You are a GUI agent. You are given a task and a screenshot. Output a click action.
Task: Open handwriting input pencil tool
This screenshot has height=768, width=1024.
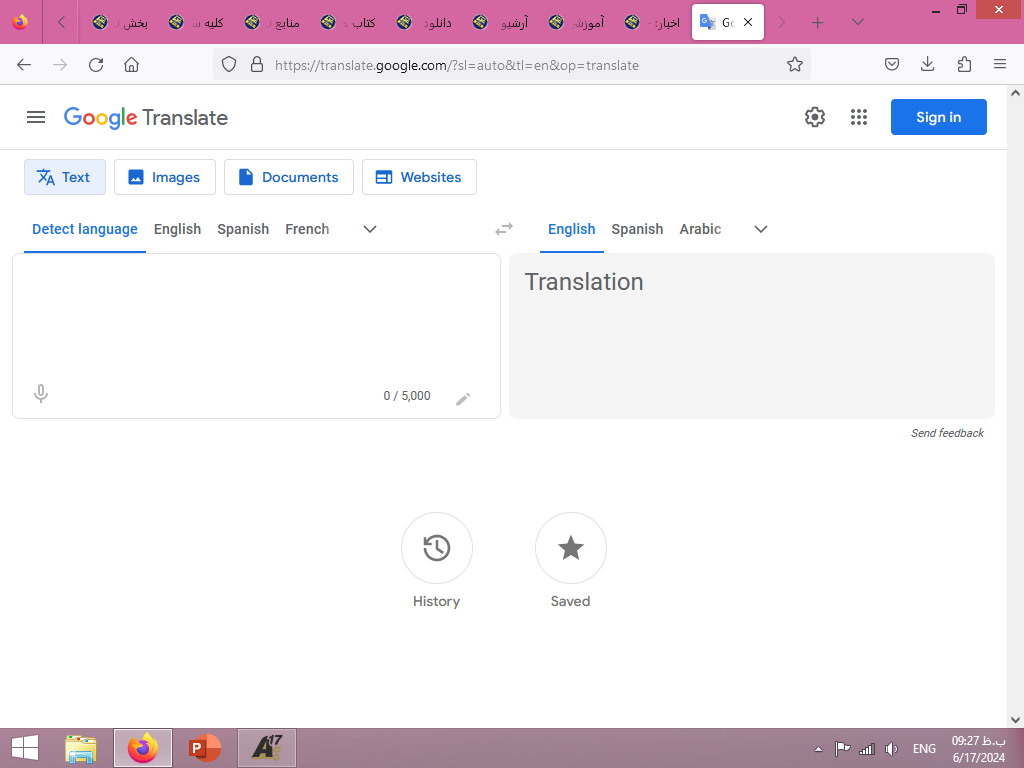[463, 398]
